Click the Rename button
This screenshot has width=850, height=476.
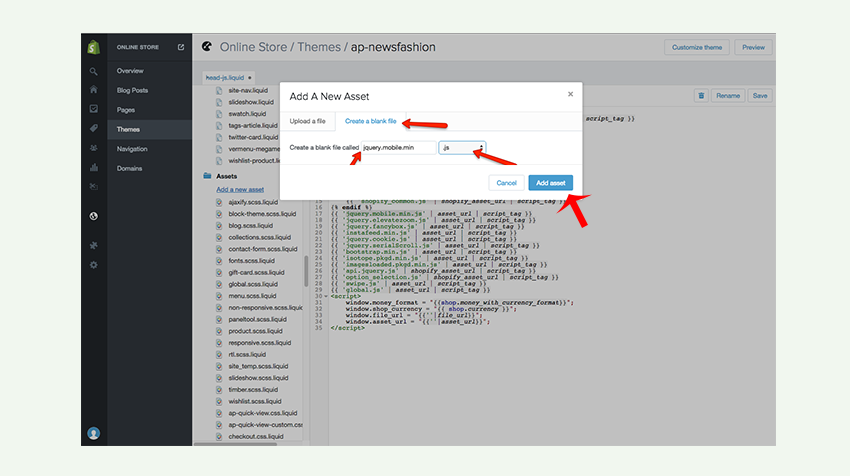pos(727,96)
